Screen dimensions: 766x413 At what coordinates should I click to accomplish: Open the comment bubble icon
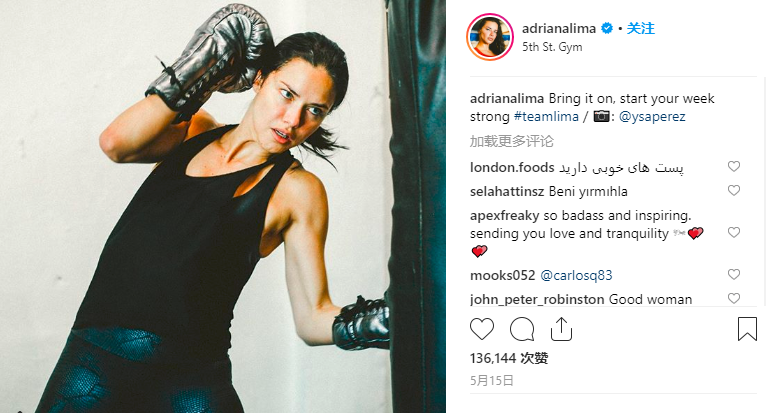(x=522, y=329)
